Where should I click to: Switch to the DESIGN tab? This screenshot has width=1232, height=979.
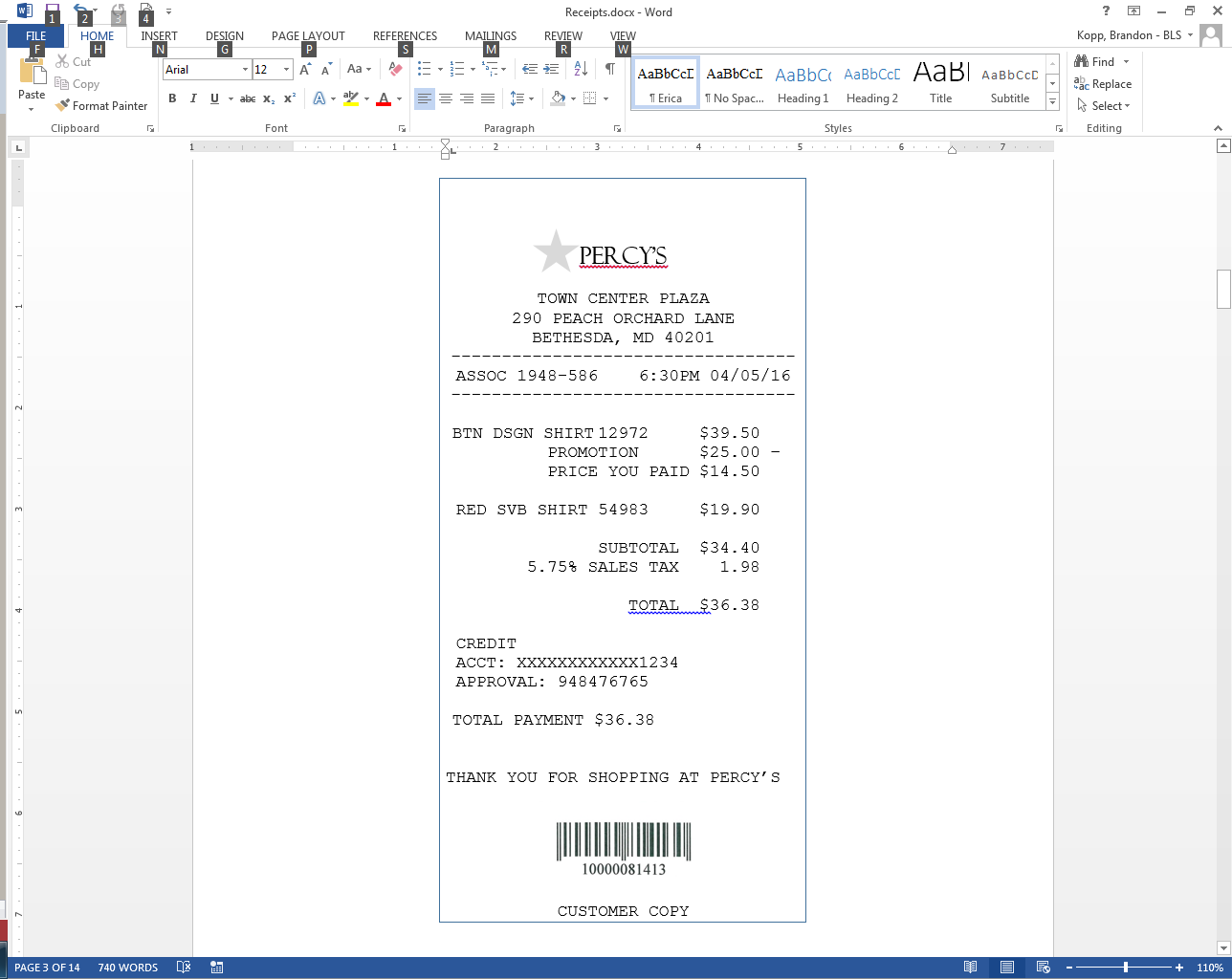pos(225,36)
